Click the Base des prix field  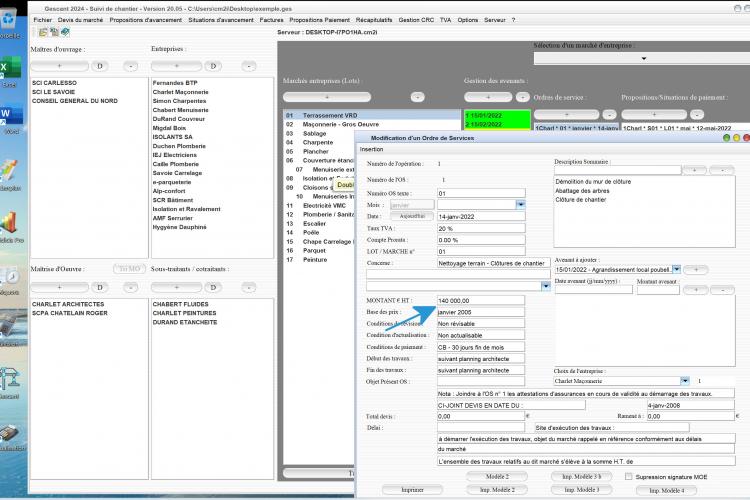[x=481, y=312]
